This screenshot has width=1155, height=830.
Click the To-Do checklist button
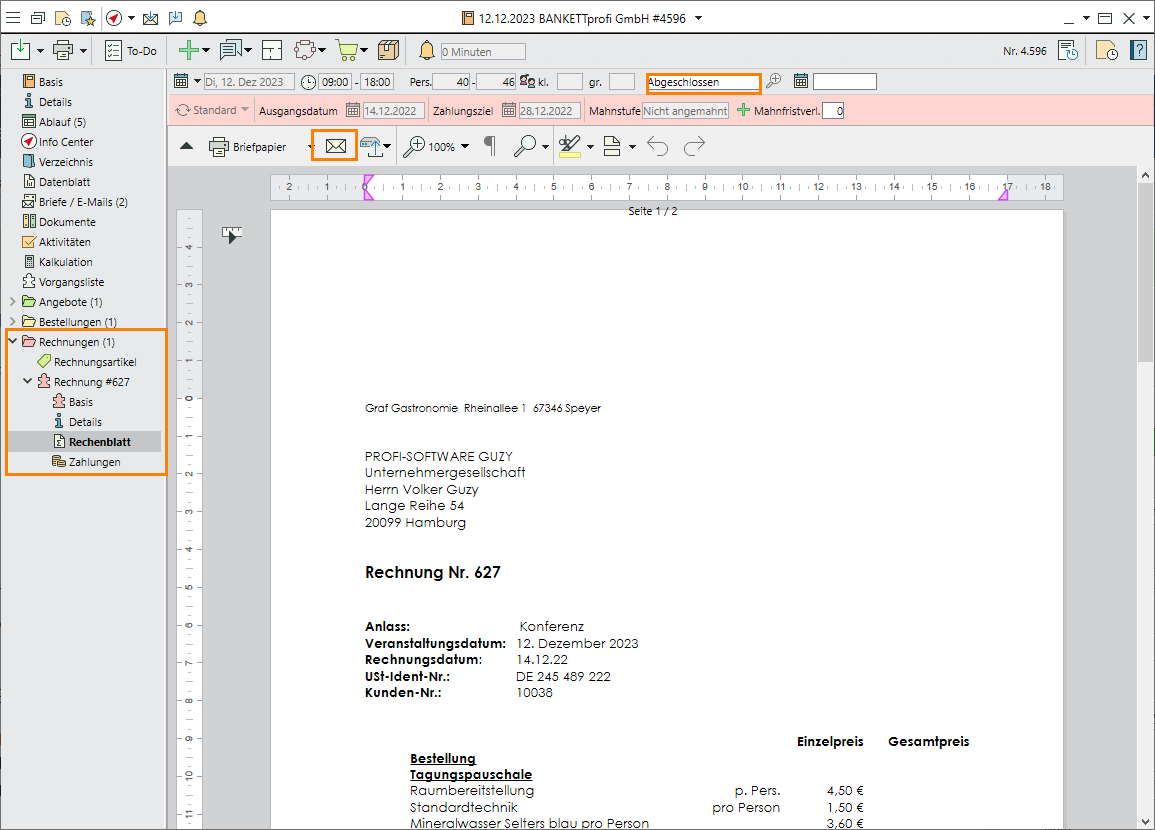tap(131, 50)
